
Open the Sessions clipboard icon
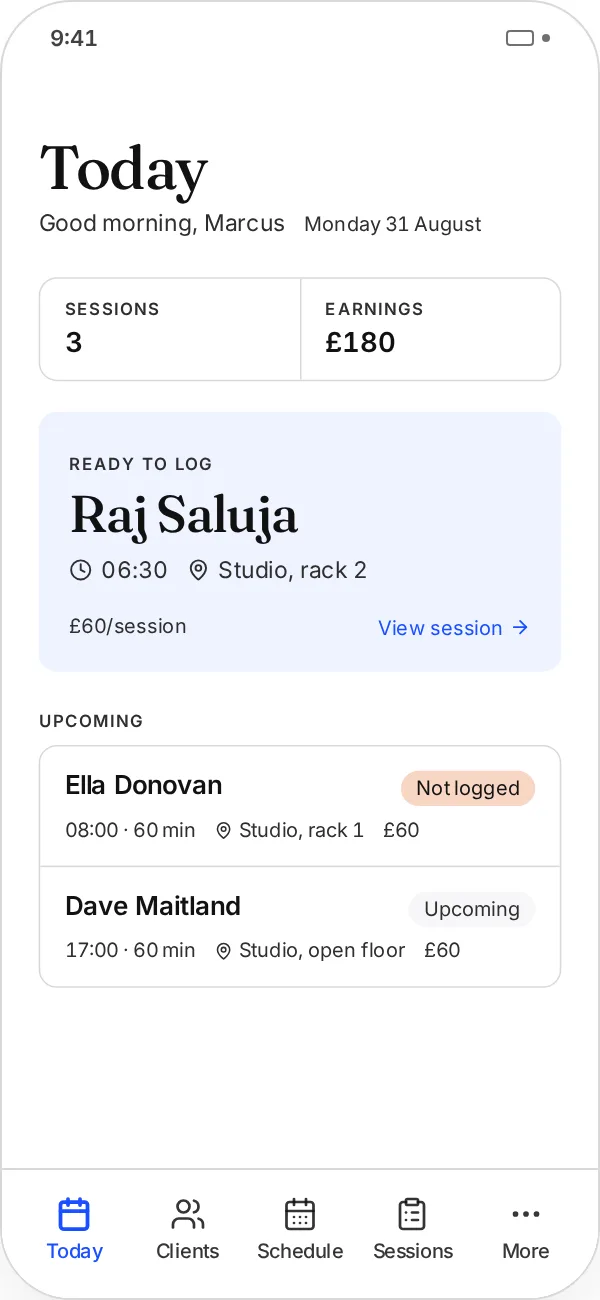click(412, 1214)
